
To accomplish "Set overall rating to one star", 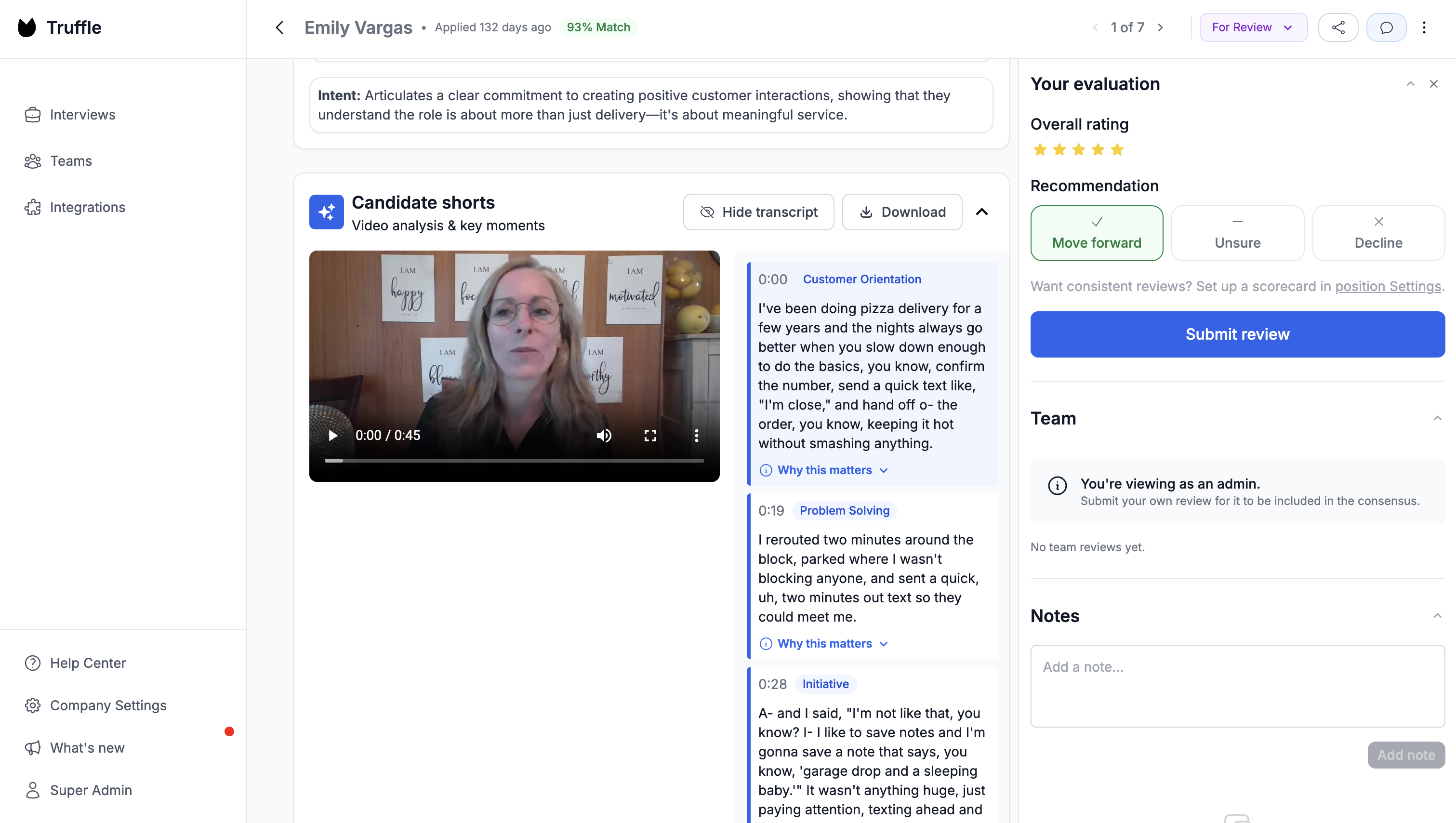I will coord(1040,150).
